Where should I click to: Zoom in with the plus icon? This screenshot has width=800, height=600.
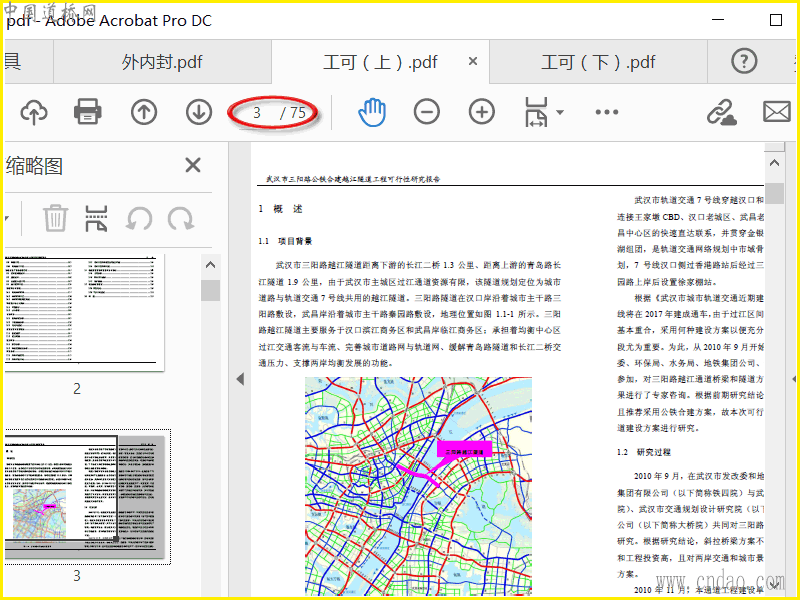pos(482,112)
